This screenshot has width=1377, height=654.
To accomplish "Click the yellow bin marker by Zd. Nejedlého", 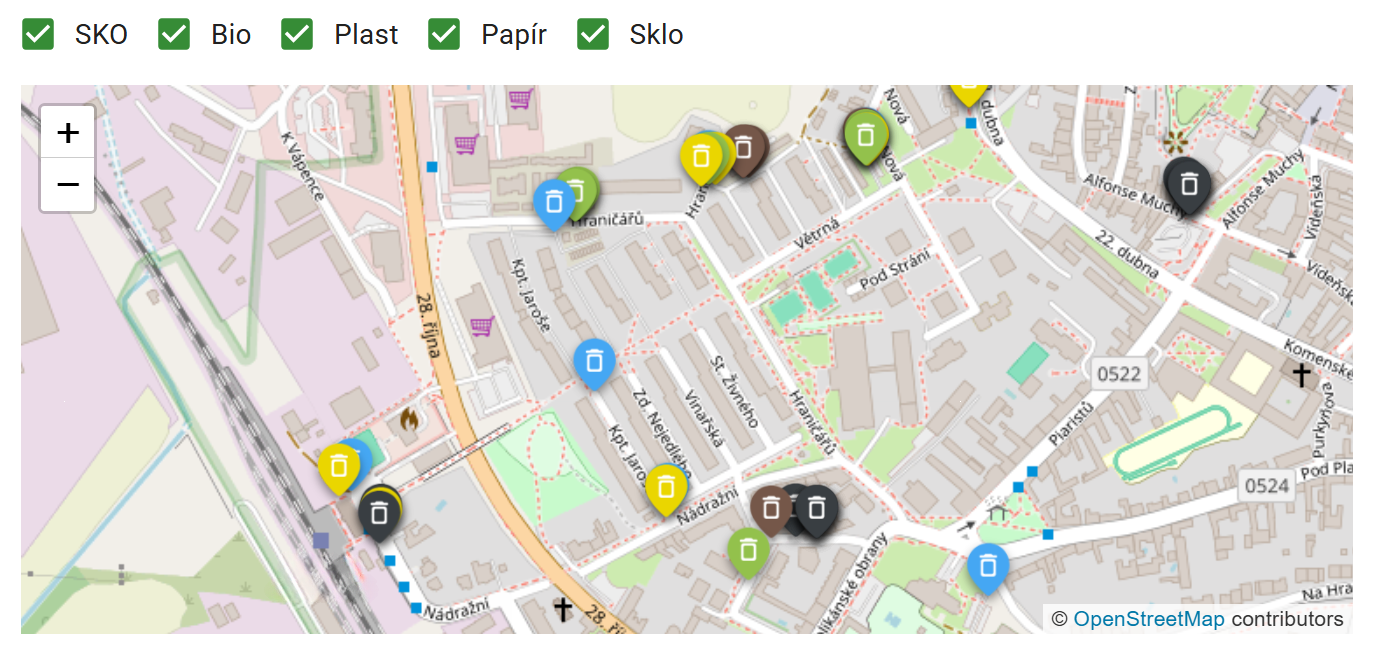I will coord(665,487).
